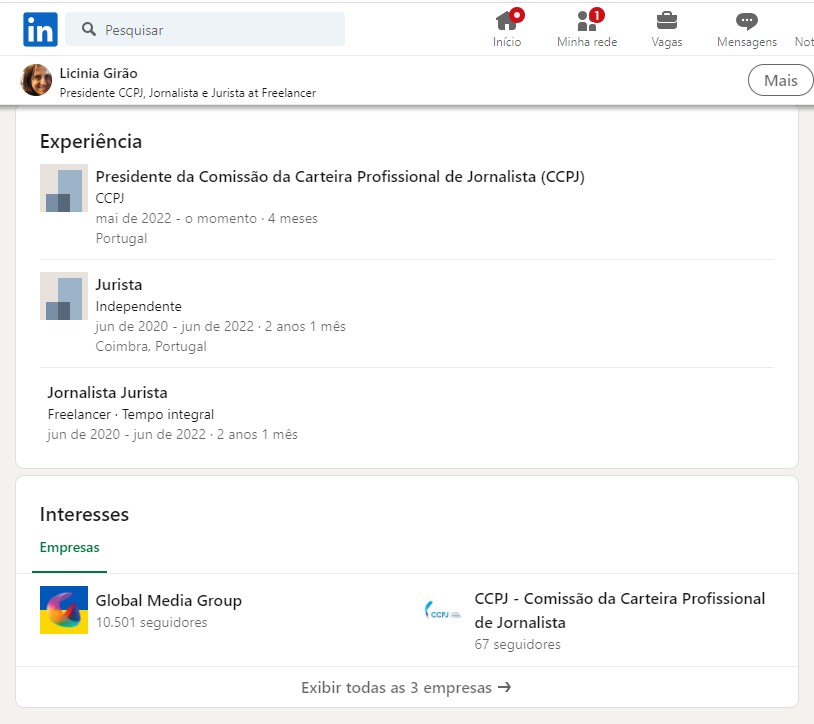Select the Empresas tab
This screenshot has height=724, width=814.
pos(69,548)
